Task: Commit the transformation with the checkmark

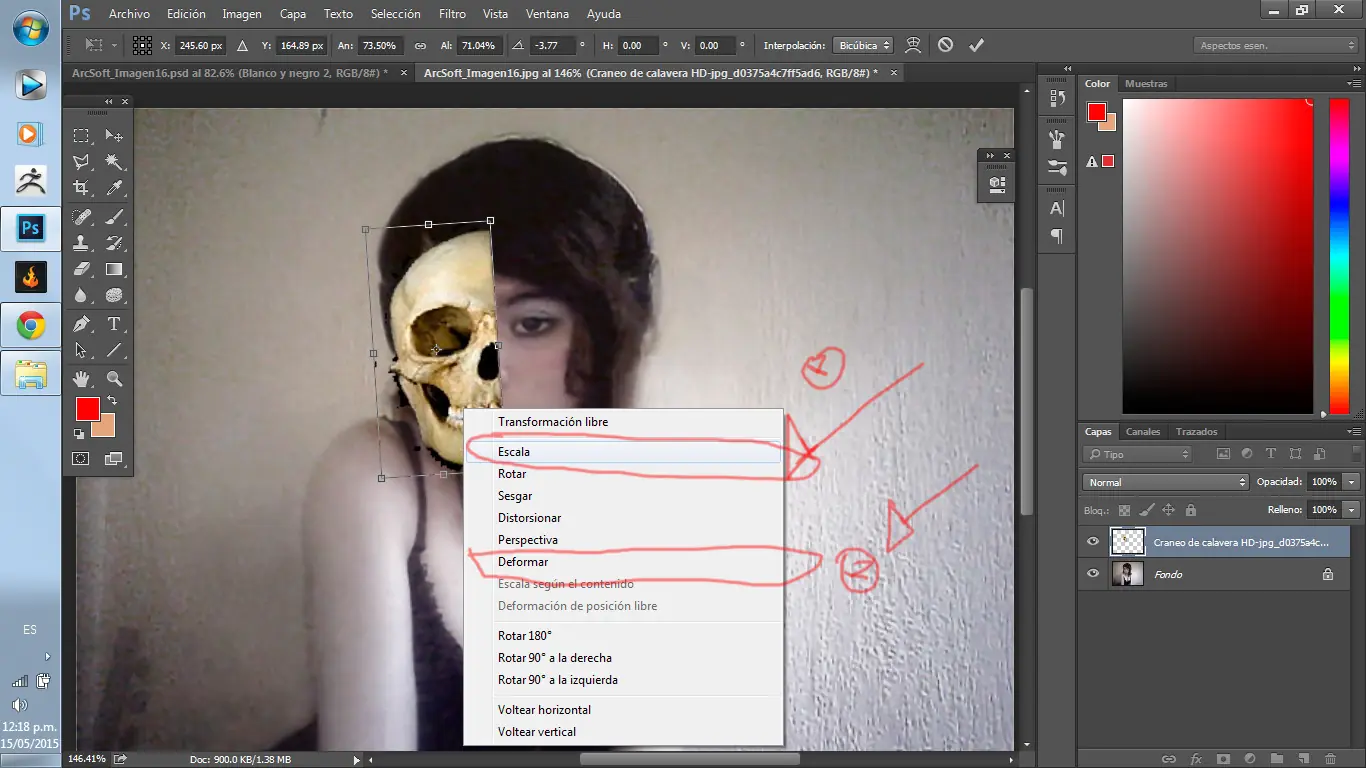Action: click(976, 45)
